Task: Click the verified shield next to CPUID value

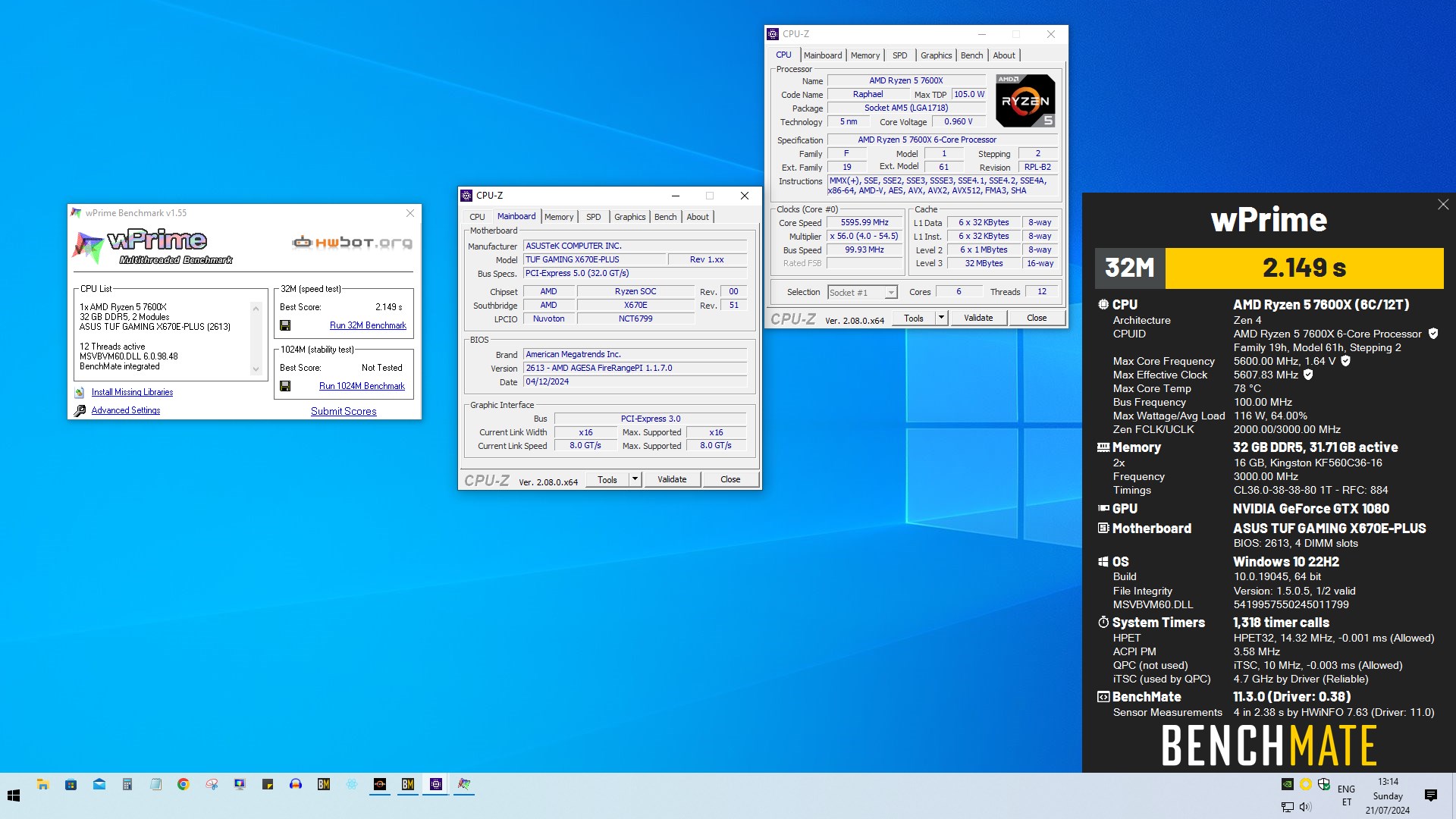Action: tap(1433, 334)
